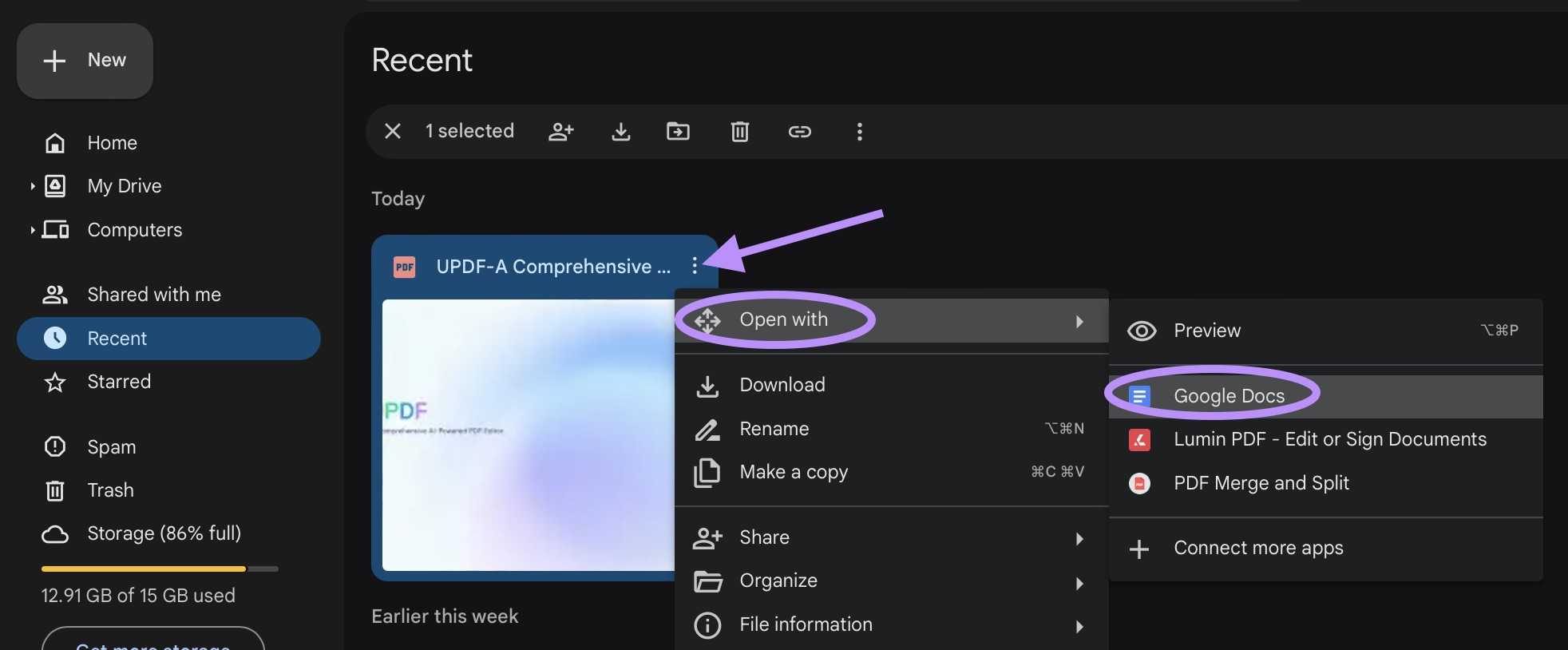Expand the Share submenu arrow

[1079, 539]
